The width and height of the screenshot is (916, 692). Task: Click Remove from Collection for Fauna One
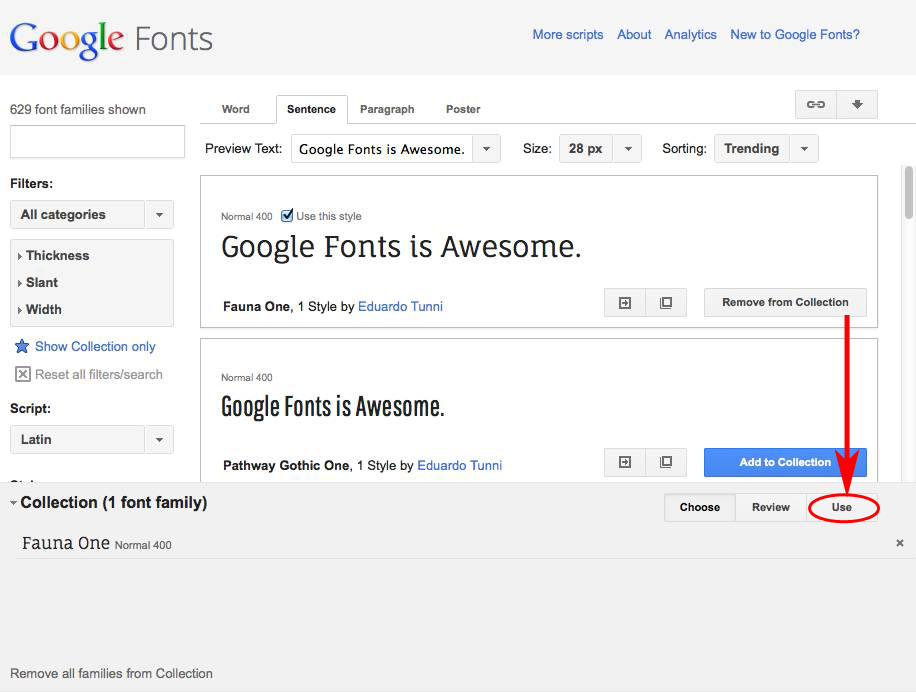tap(785, 302)
